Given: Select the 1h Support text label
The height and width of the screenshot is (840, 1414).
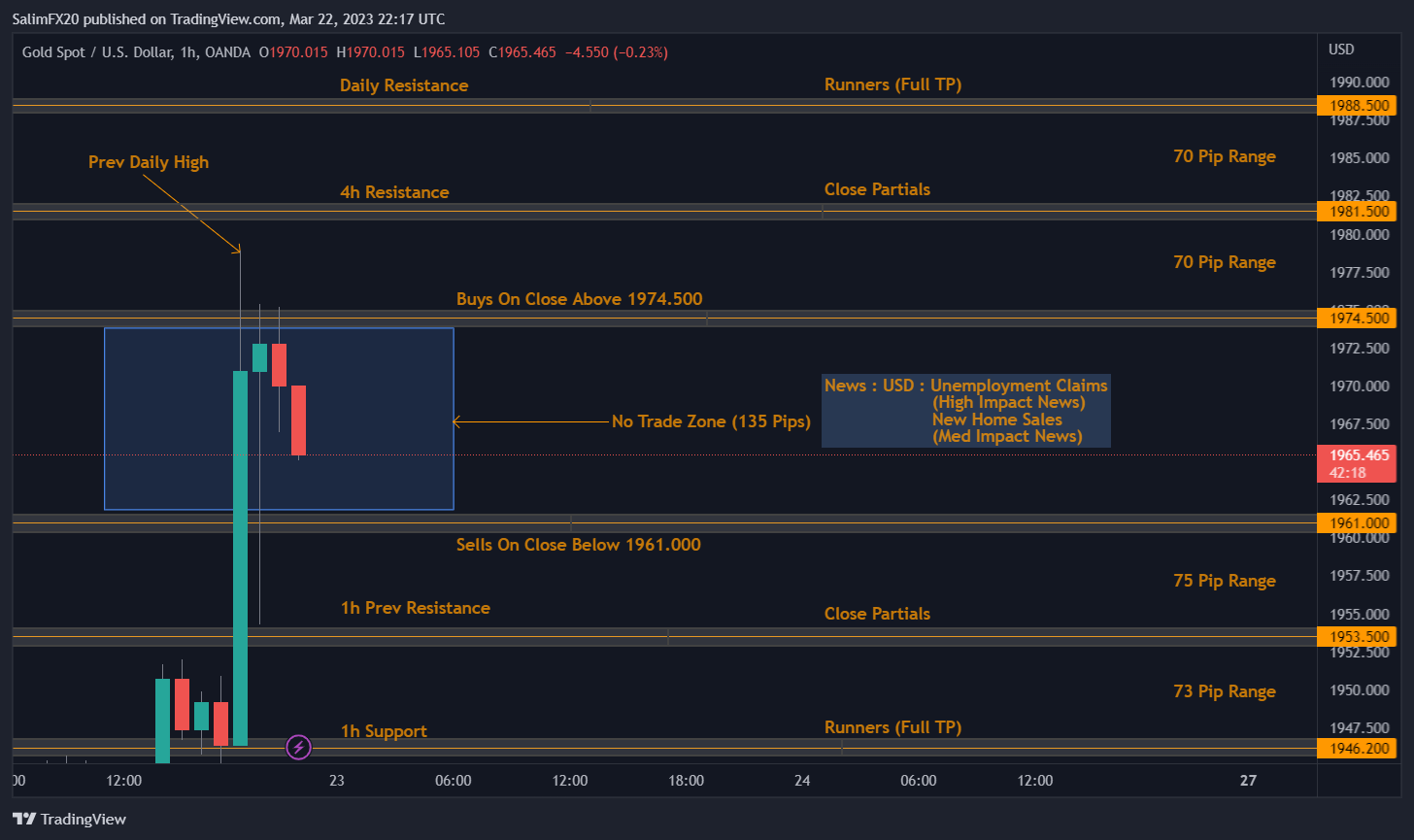Looking at the screenshot, I should click(x=384, y=730).
